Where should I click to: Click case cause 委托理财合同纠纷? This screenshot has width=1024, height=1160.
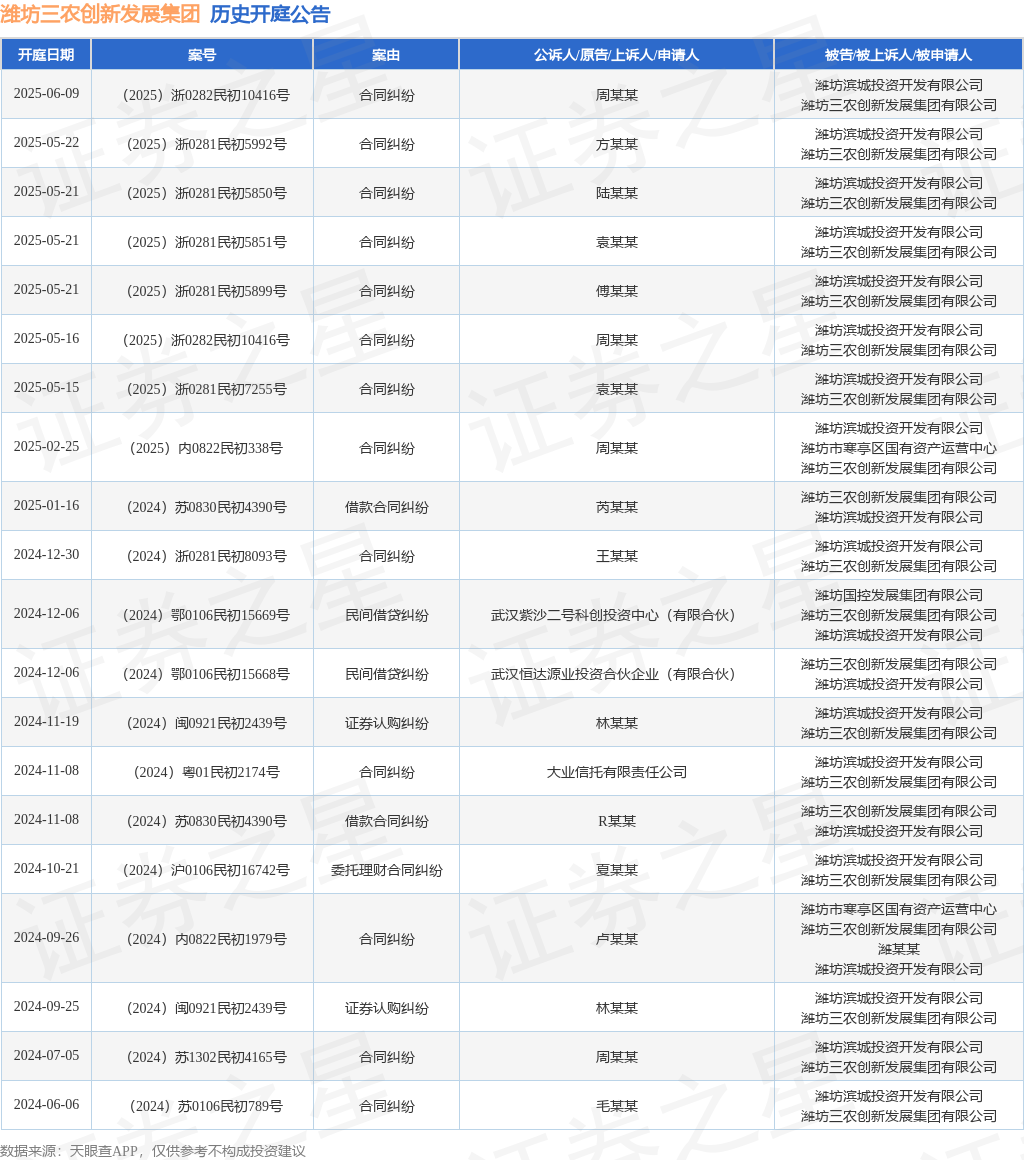386,871
